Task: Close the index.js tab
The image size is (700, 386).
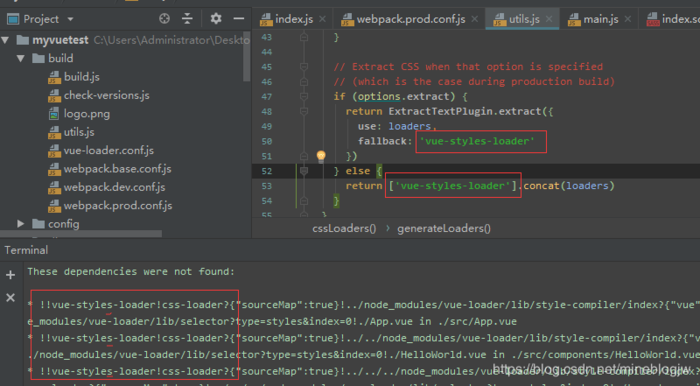Action: 322,19
